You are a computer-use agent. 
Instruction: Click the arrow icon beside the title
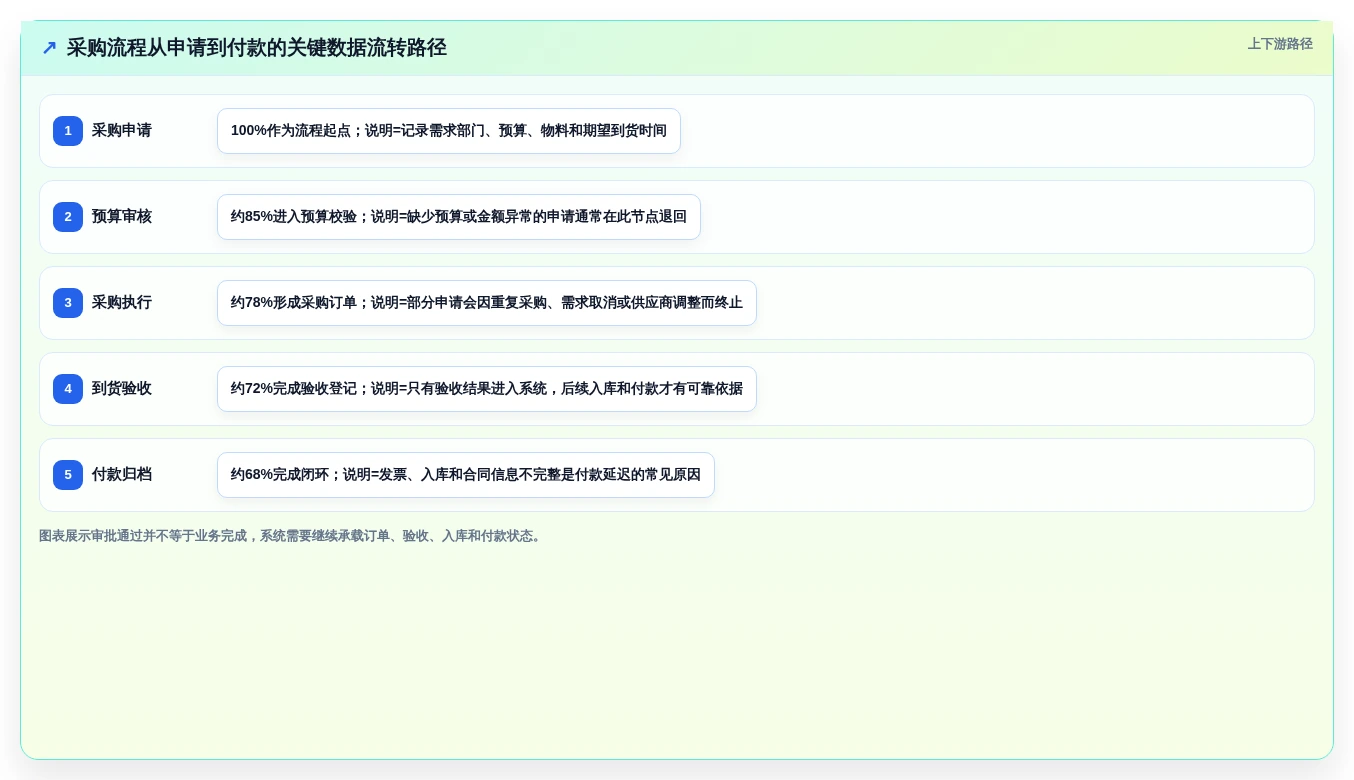pos(49,48)
